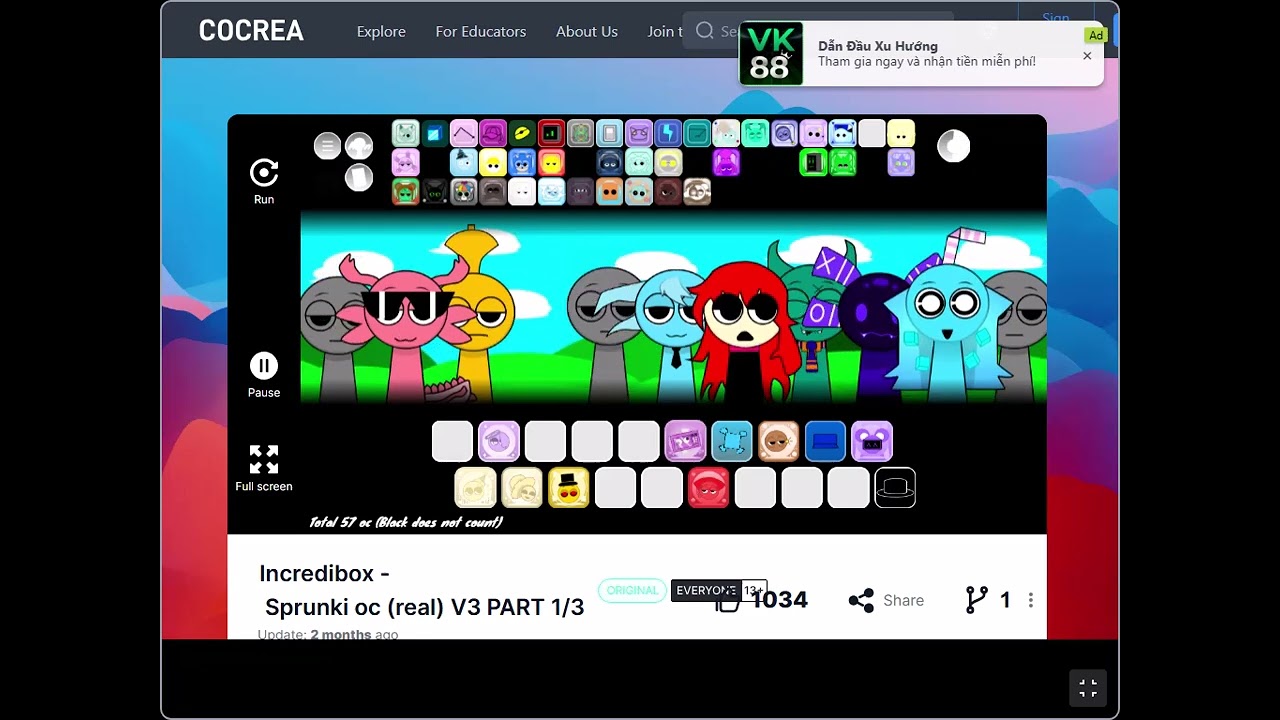The image size is (1280, 720).
Task: Pick the teal cube sound icon
Action: click(x=435, y=133)
